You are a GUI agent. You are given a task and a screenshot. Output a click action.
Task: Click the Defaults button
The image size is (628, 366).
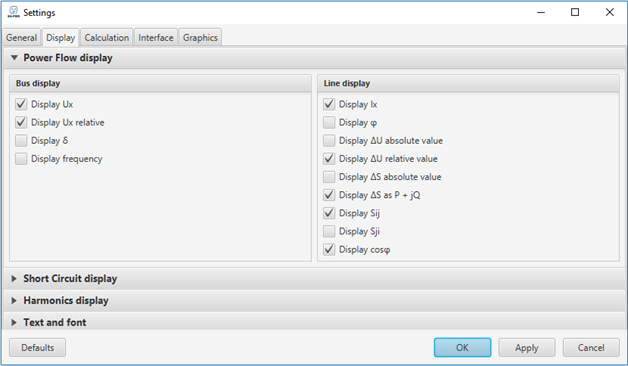point(38,348)
